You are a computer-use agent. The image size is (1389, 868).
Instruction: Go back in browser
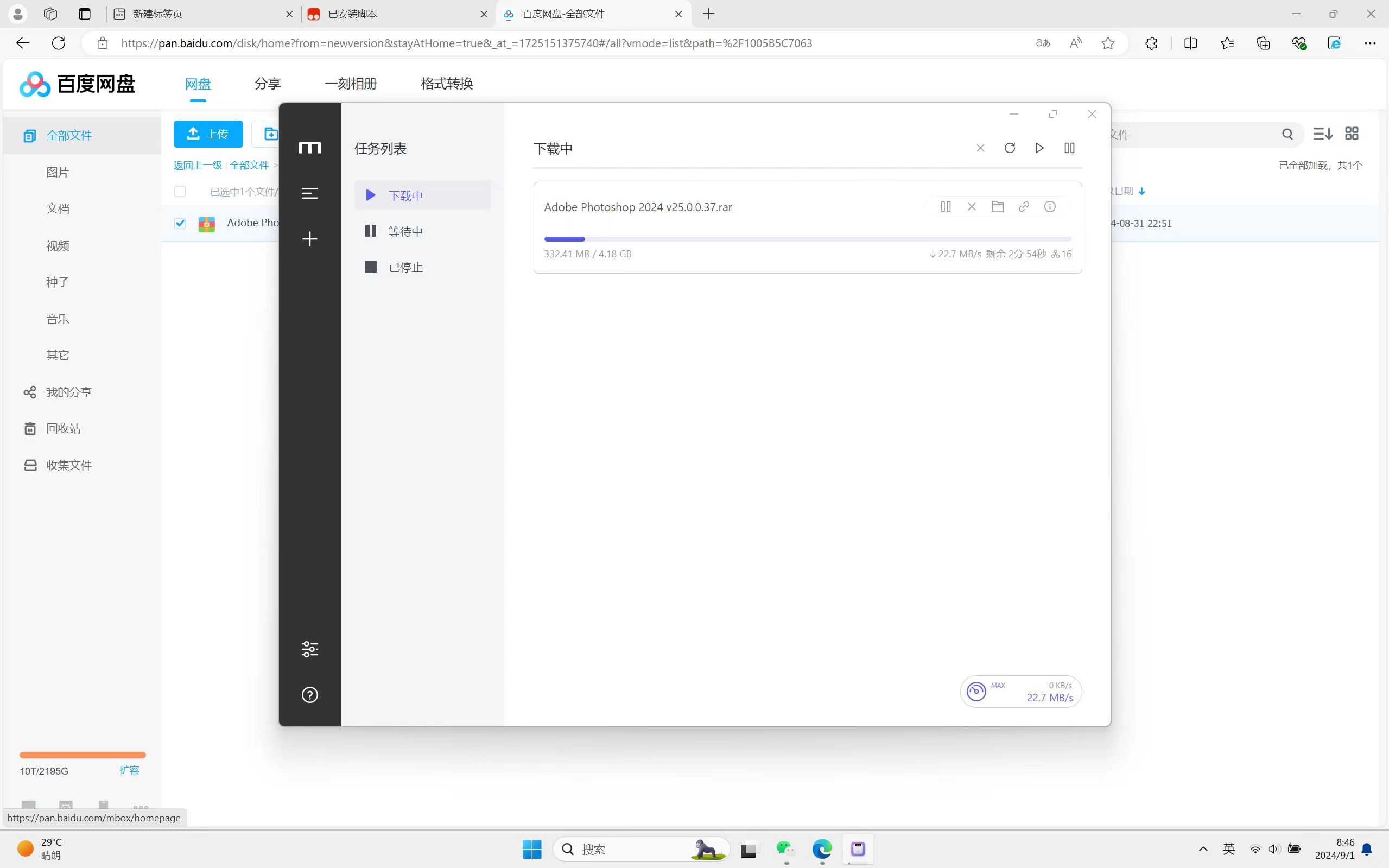click(22, 43)
